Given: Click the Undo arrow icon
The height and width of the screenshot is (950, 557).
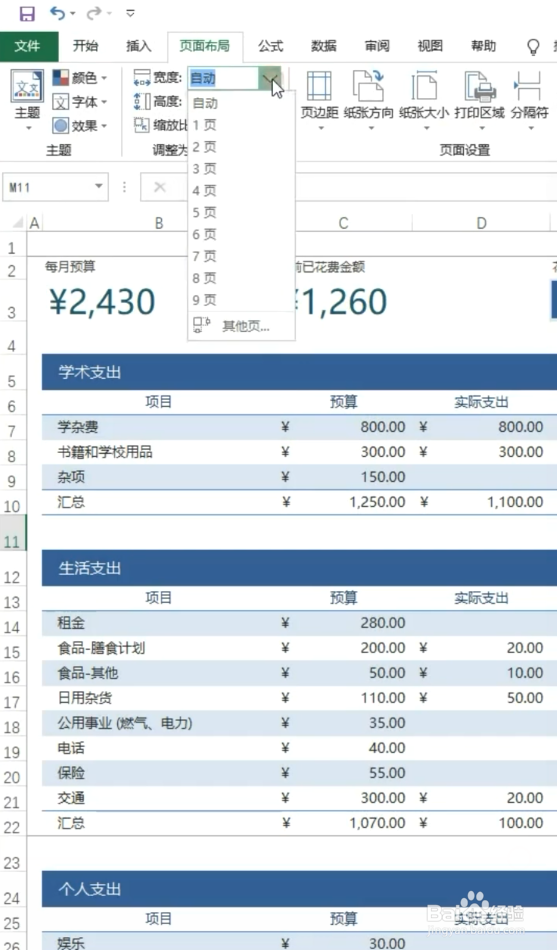Looking at the screenshot, I should click(58, 13).
